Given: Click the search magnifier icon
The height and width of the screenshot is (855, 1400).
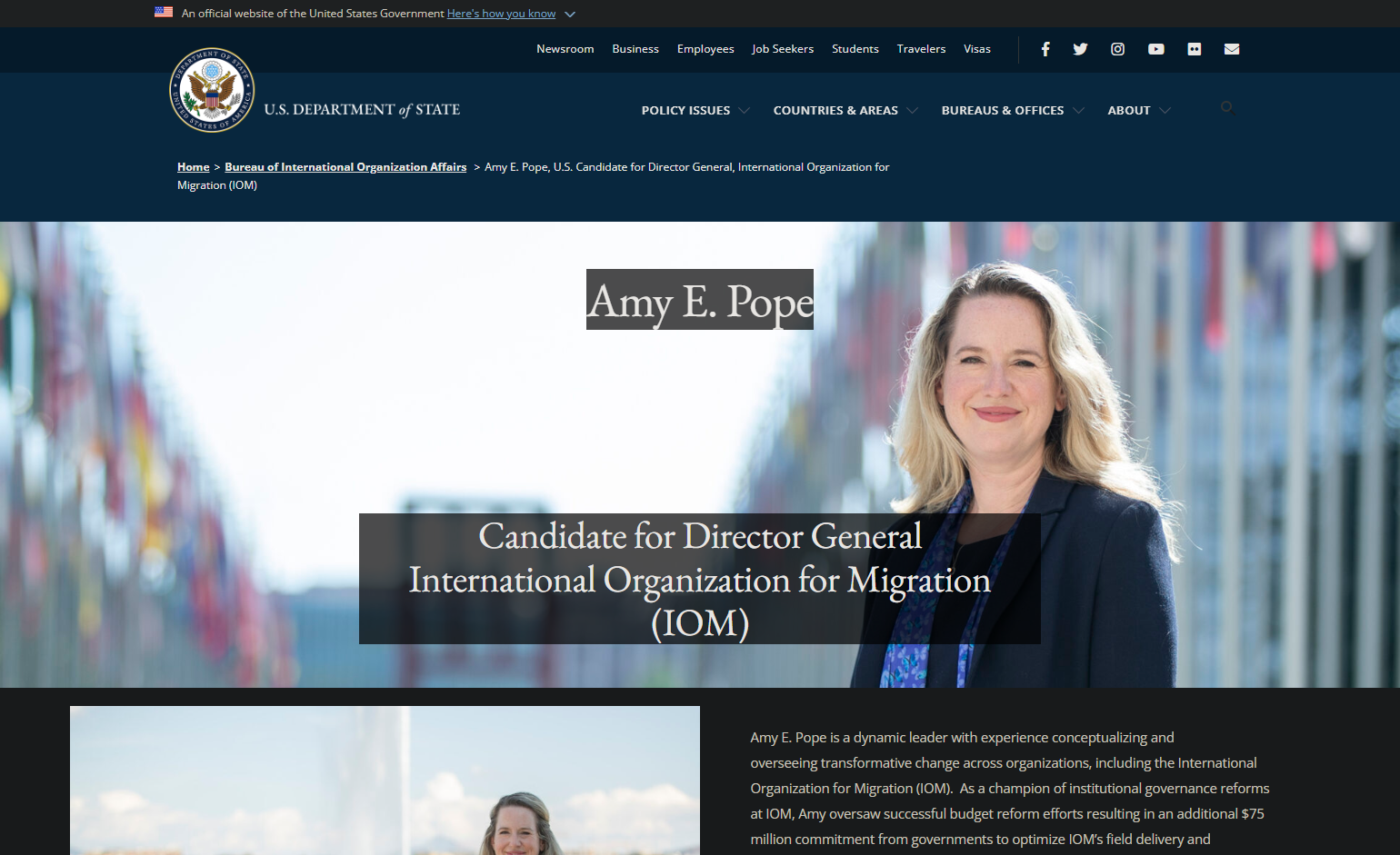Looking at the screenshot, I should click(x=1226, y=107).
